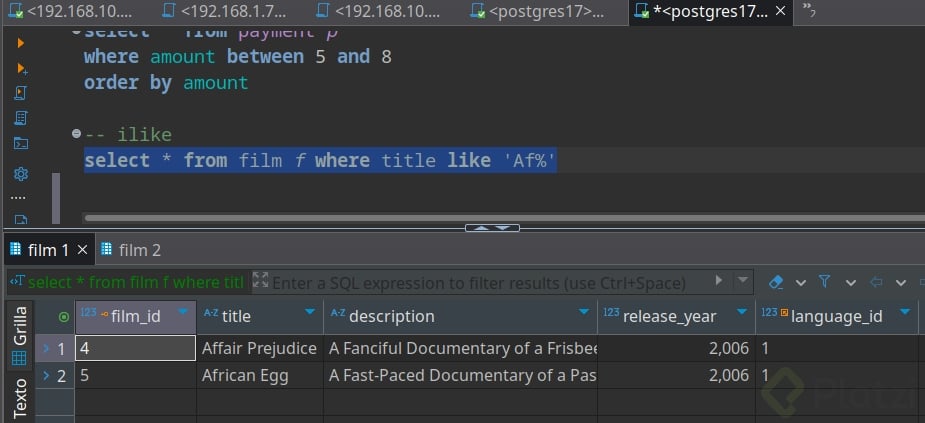The height and width of the screenshot is (423, 925).
Task: Click the execute script icon in left gutter
Action: [x=20, y=68]
